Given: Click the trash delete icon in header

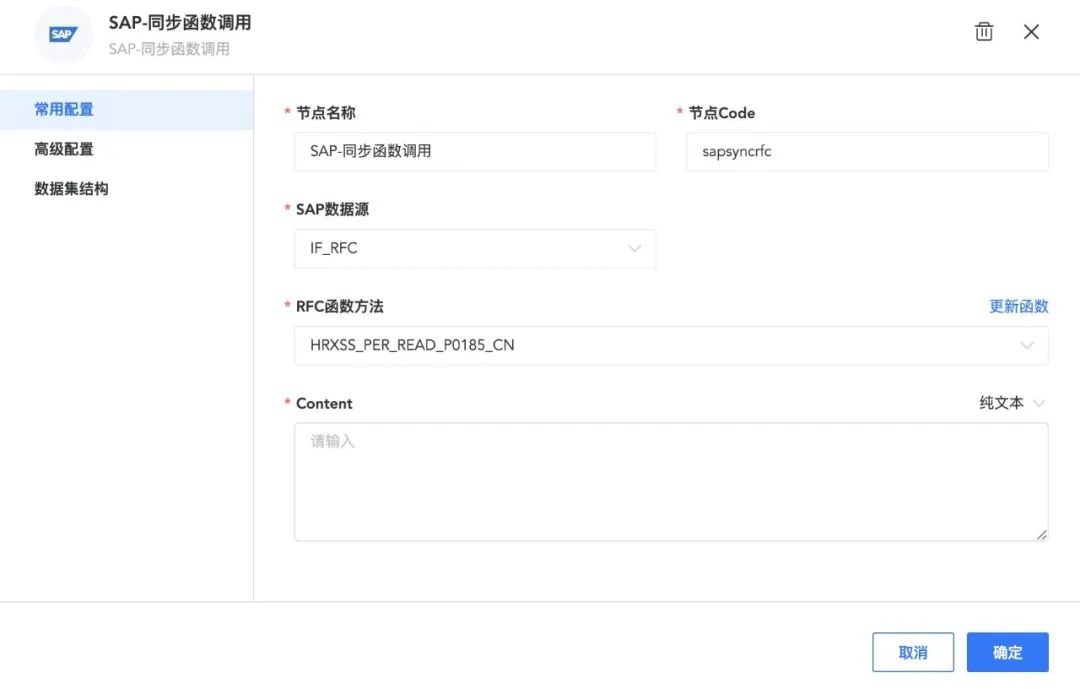Looking at the screenshot, I should point(984,32).
